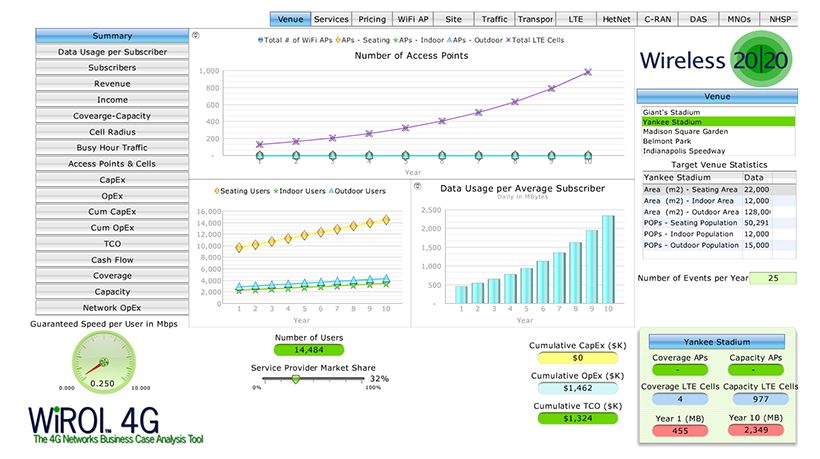Open the C-RAN tab
Image resolution: width=820 pixels, height=459 pixels.
tap(657, 19)
